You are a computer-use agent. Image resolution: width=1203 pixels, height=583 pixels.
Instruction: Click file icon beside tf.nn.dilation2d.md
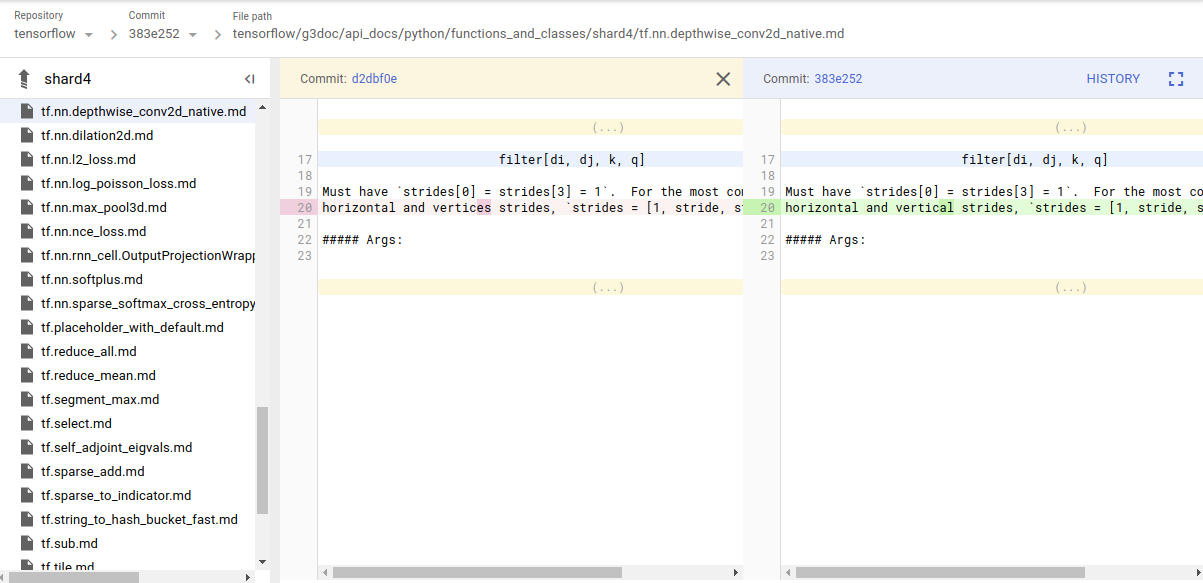click(27, 135)
